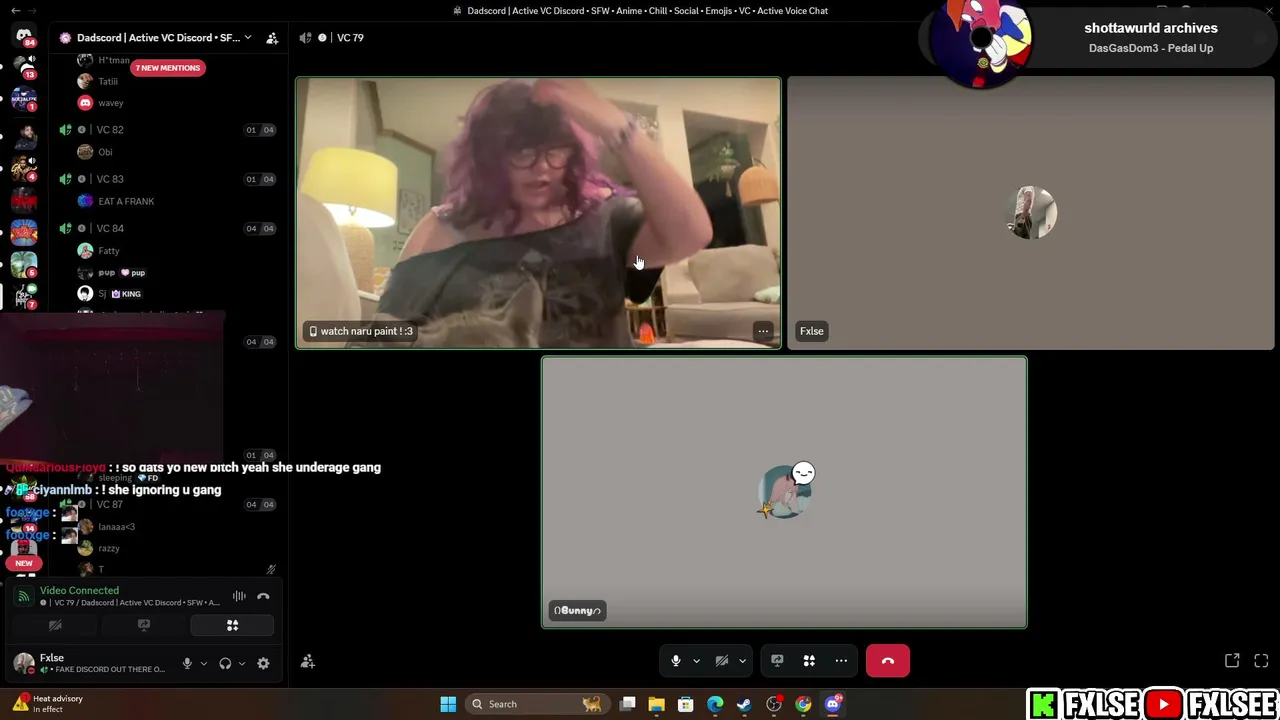Open the Heat advisory weather widget
The image size is (1280, 720).
tap(47, 704)
